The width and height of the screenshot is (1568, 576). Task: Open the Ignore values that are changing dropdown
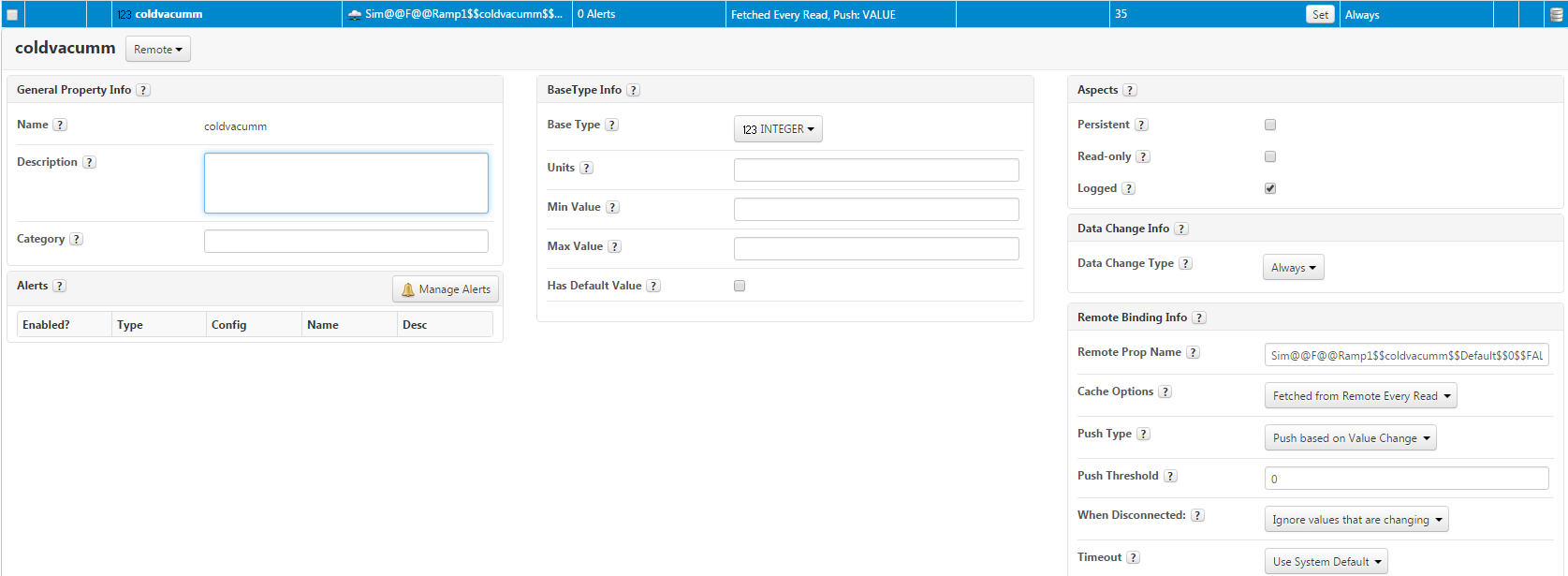(1356, 520)
